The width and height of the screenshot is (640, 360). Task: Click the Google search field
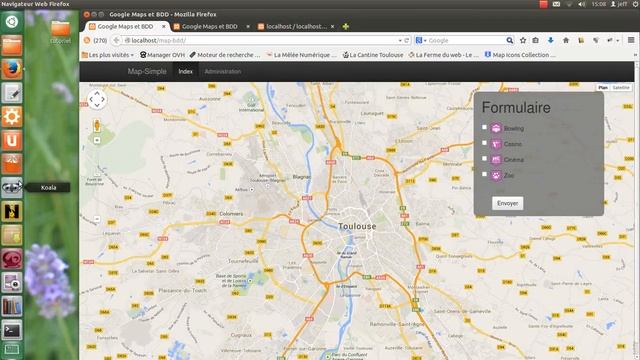coord(465,40)
